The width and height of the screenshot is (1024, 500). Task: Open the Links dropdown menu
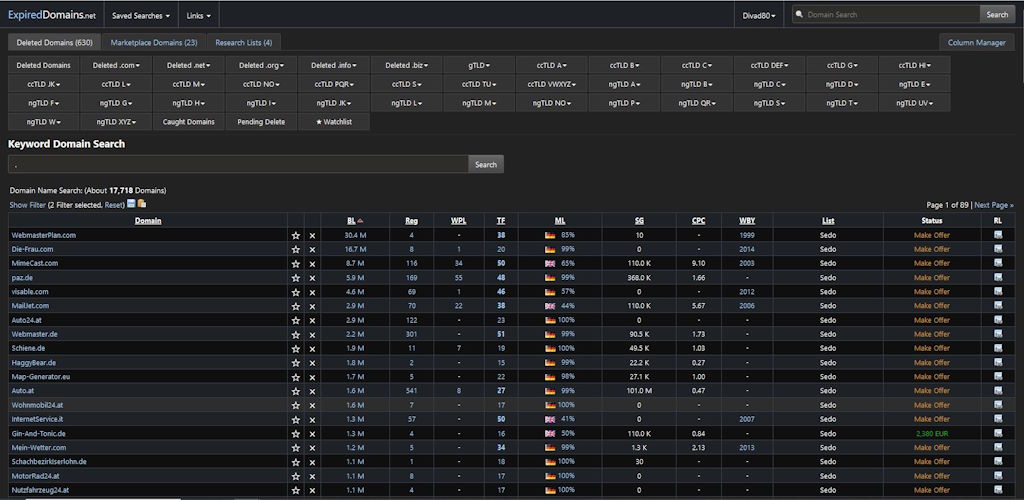point(199,15)
